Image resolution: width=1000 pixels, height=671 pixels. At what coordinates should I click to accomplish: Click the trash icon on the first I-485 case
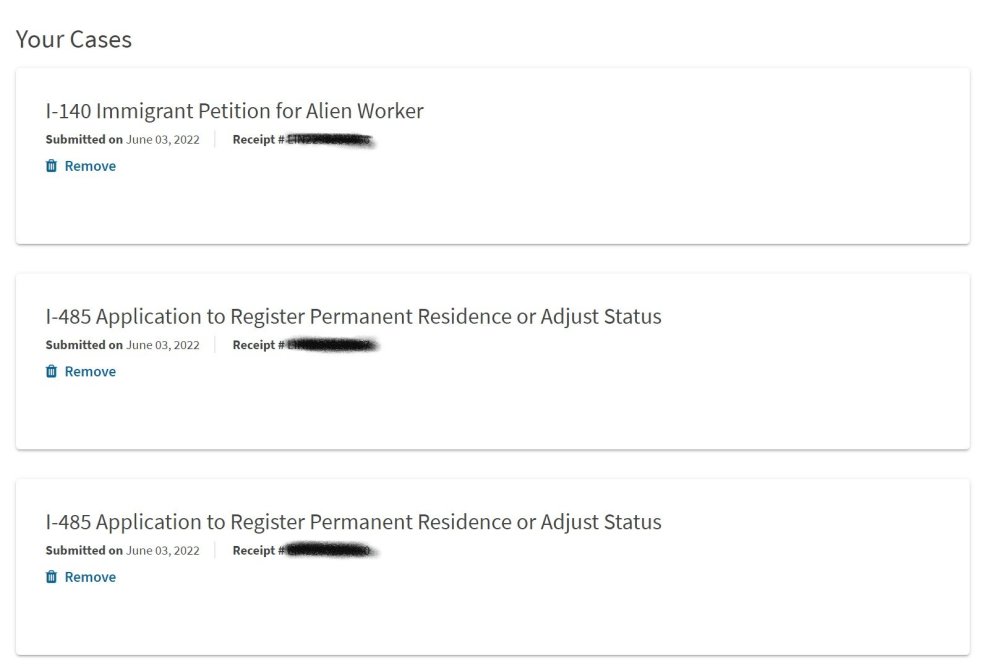52,371
